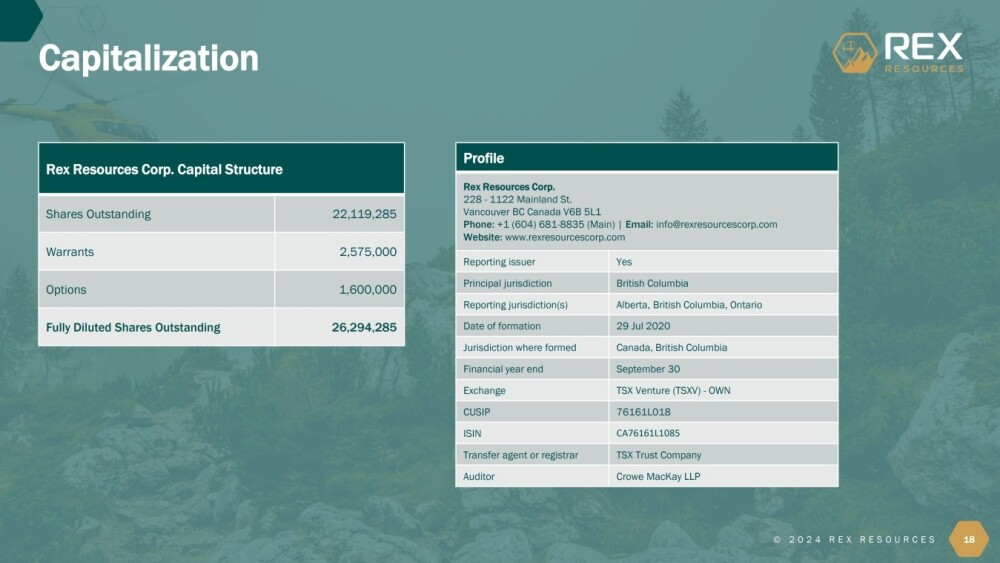The image size is (1000, 563).
Task: Select the Auditor label
Action: (x=478, y=476)
